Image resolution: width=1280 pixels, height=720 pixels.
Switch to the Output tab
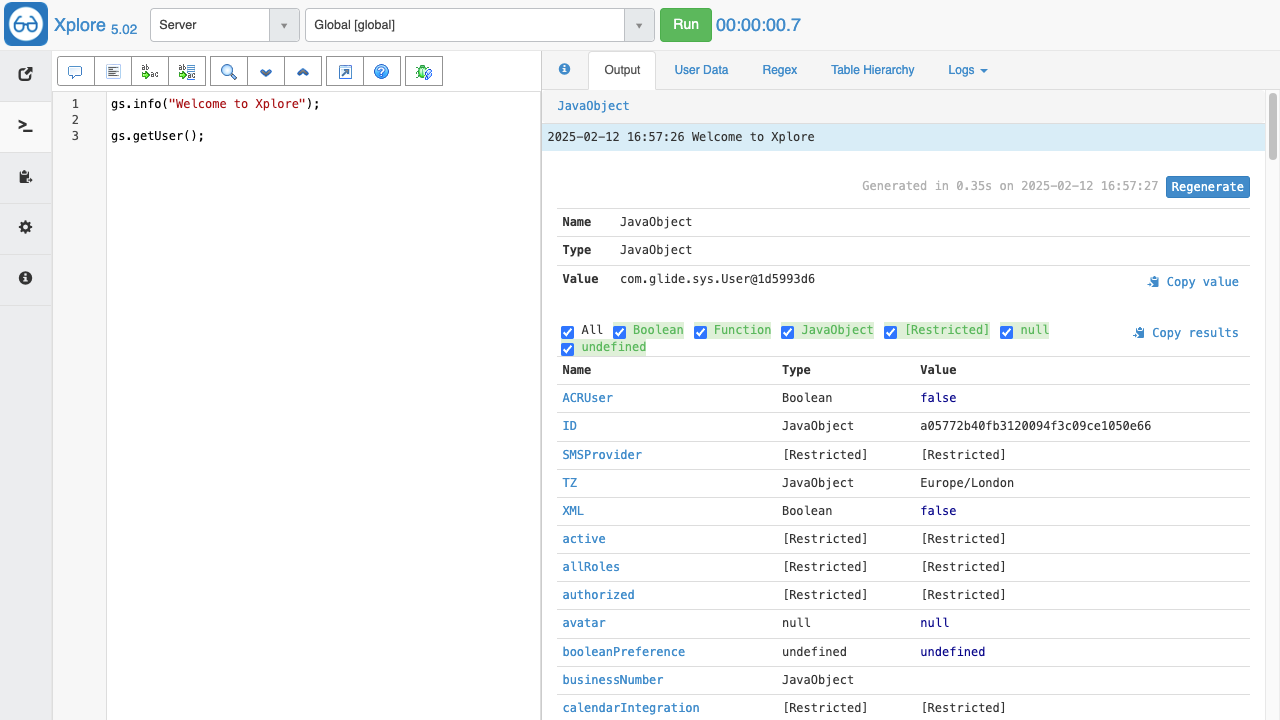pos(622,70)
